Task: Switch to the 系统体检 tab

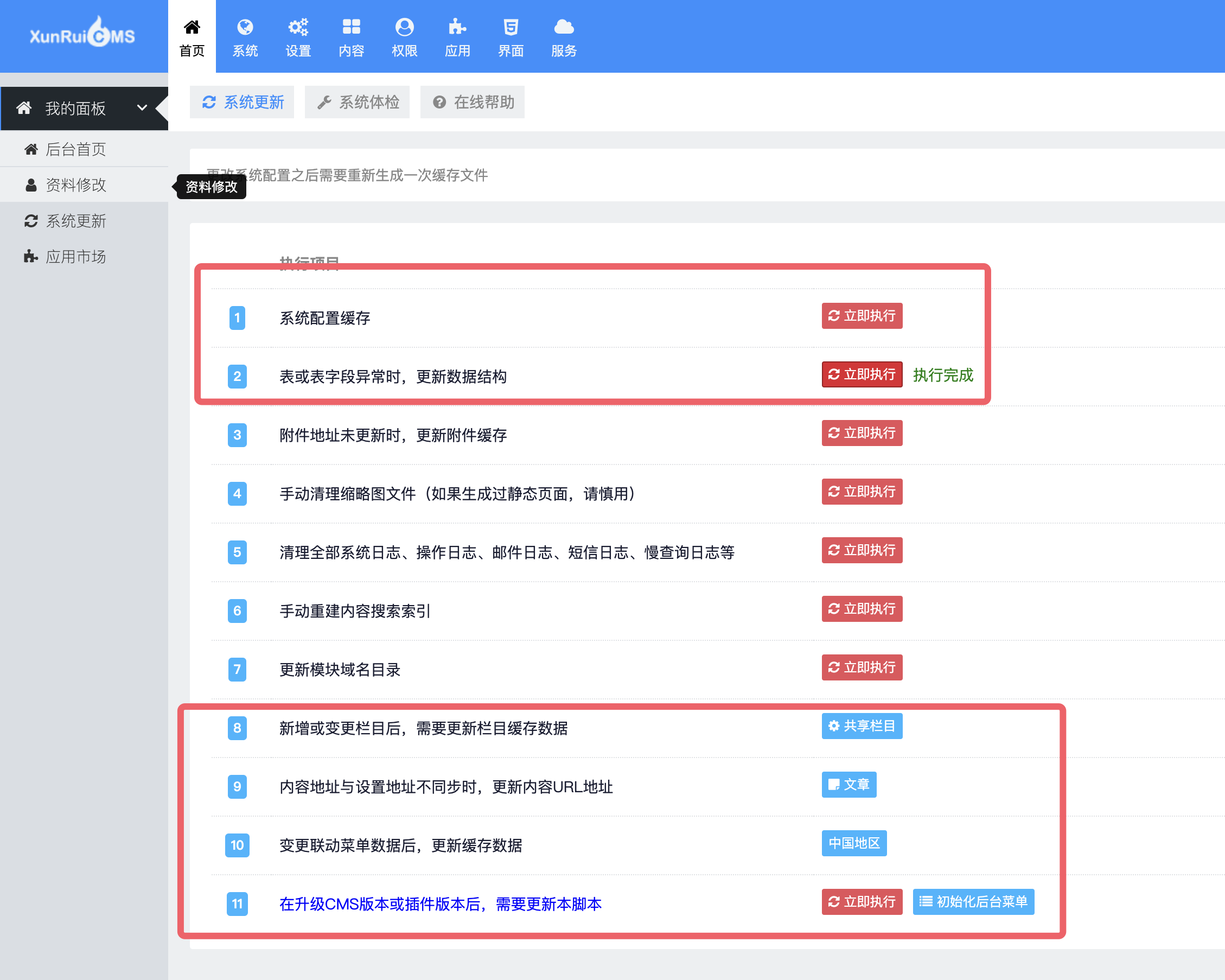Action: tap(357, 103)
